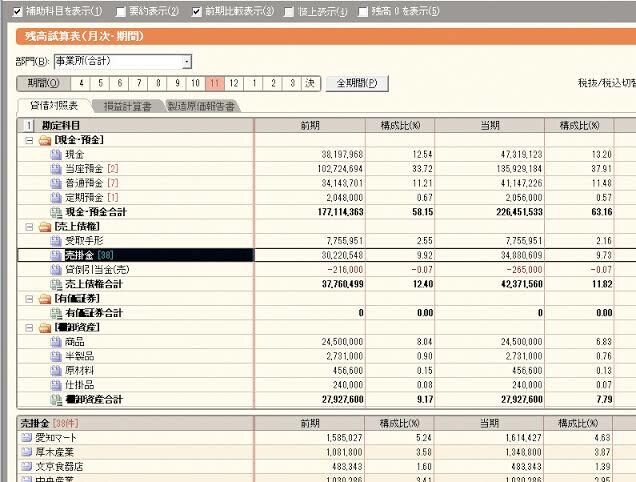Click the 期間(O) button
636x482 pixels.
[x=43, y=84]
